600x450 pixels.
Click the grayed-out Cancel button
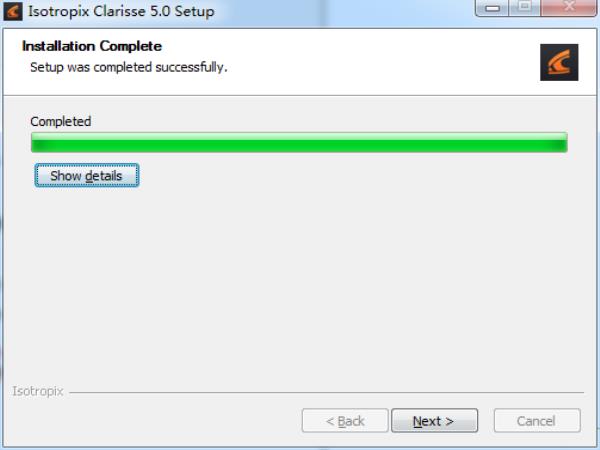click(x=537, y=421)
